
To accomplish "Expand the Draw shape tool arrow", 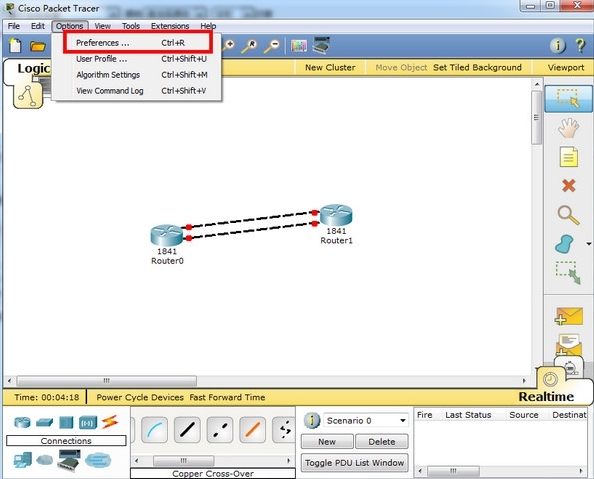I will [589, 244].
